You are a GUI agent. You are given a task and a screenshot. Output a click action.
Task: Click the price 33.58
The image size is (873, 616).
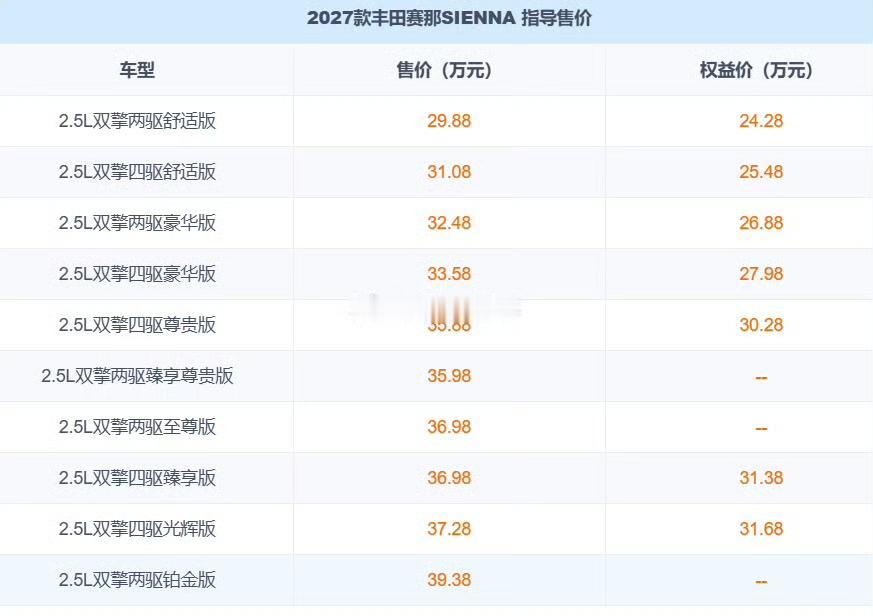pos(449,273)
